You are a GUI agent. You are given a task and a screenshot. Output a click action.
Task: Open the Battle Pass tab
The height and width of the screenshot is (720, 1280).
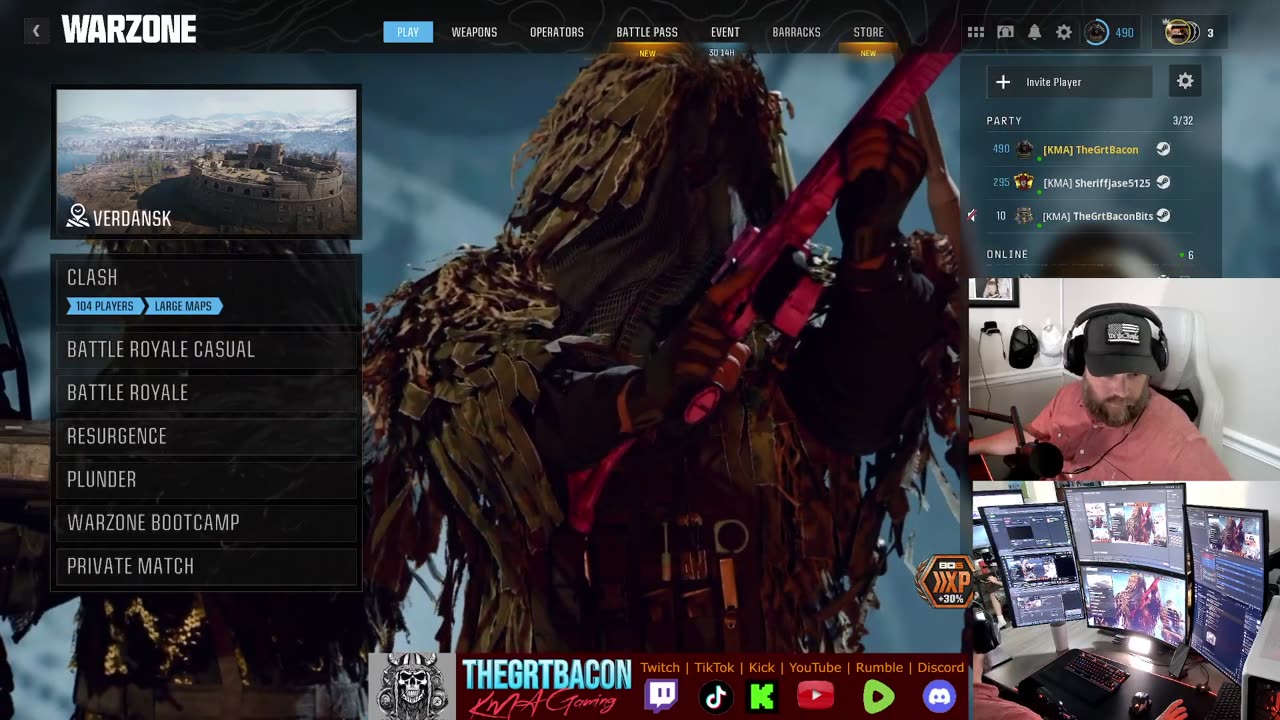click(x=647, y=32)
